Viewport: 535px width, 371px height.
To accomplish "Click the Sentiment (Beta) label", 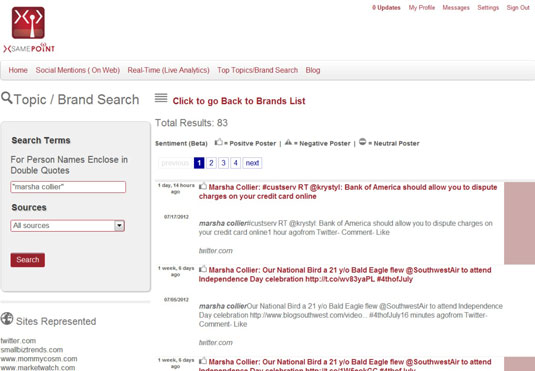I will click(x=181, y=143).
